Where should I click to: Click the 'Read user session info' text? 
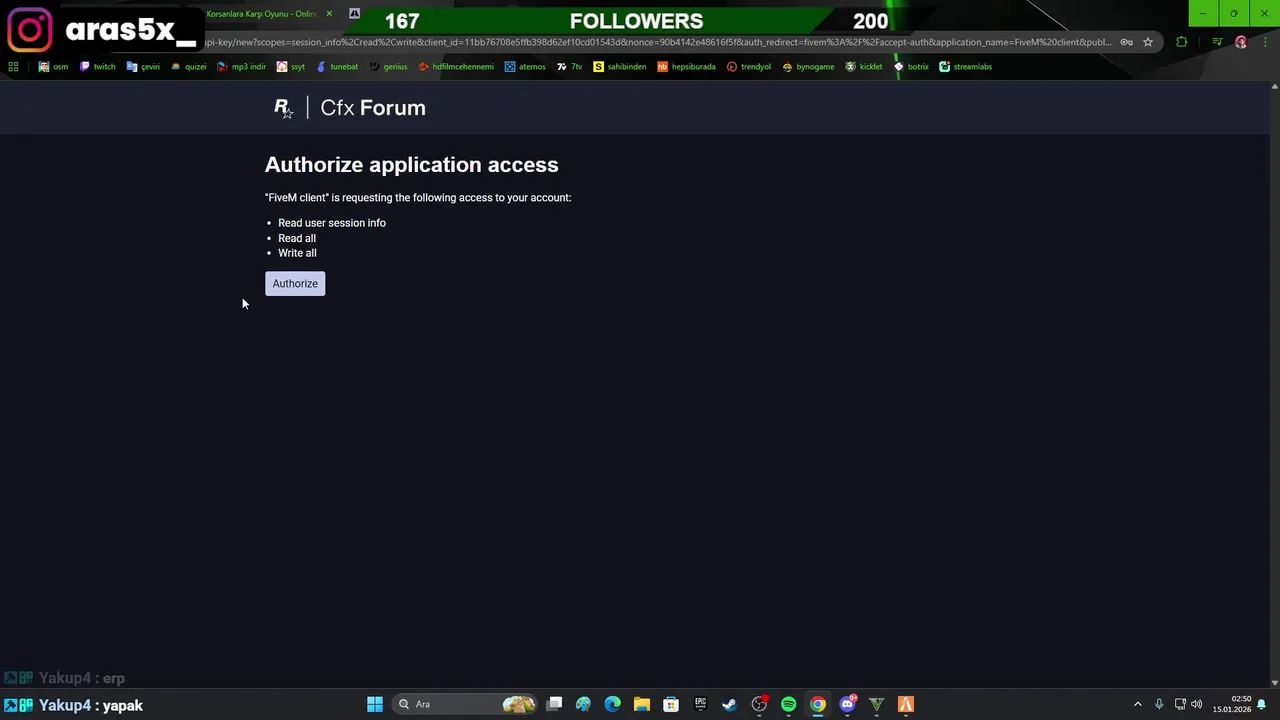coord(332,223)
